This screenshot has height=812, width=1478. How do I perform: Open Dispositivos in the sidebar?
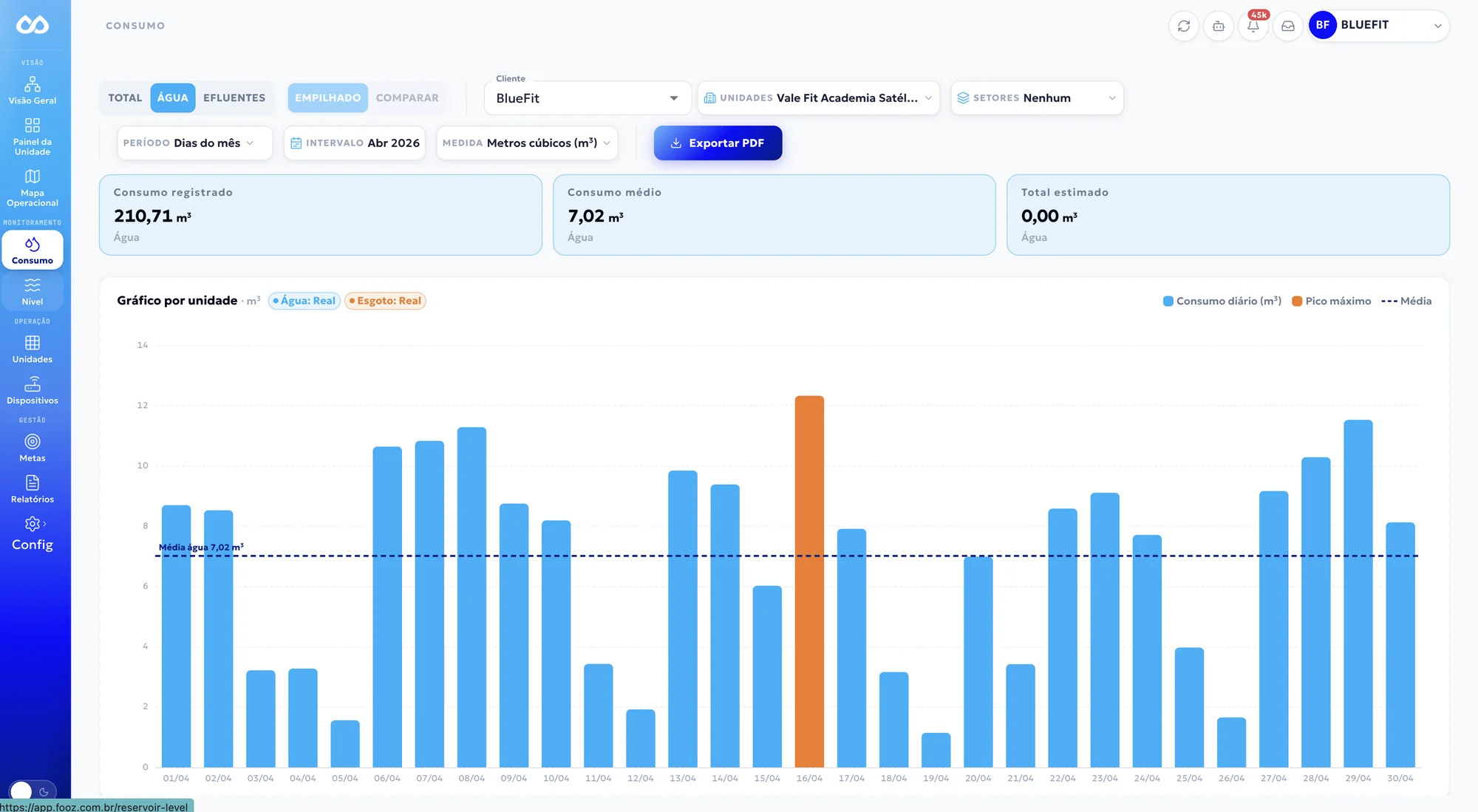(33, 391)
